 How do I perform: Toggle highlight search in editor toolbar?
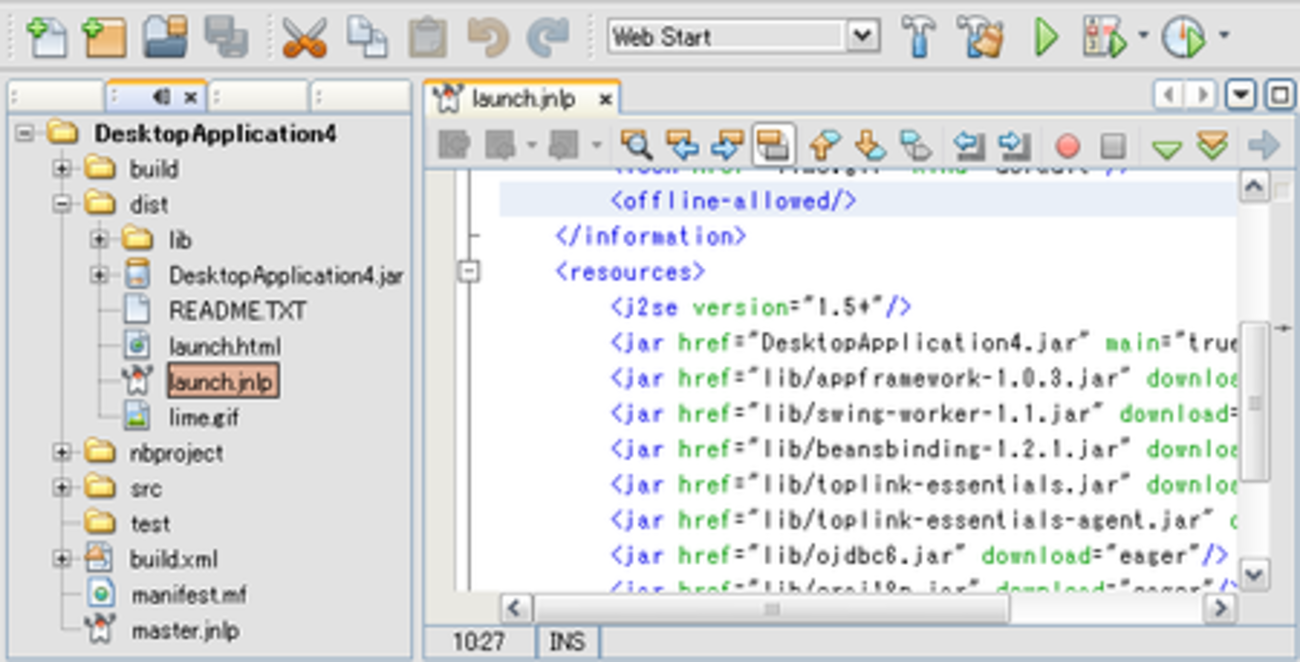(773, 146)
